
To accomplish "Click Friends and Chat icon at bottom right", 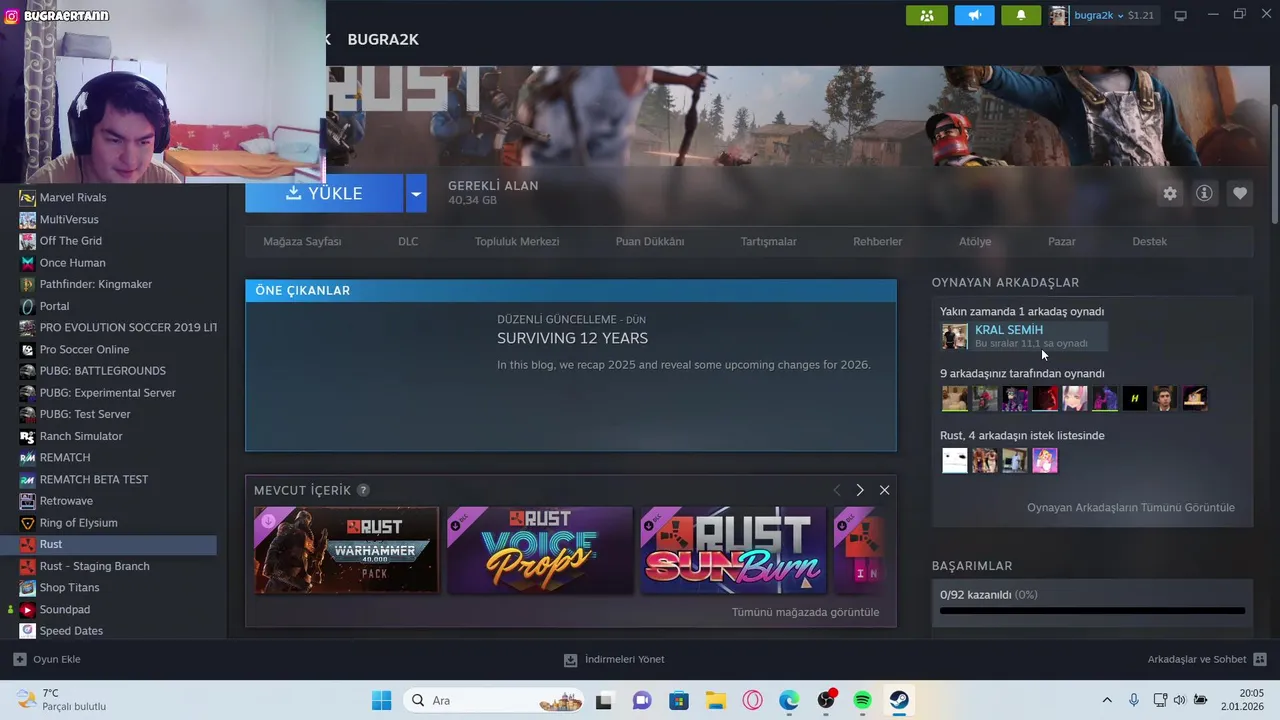I will [x=1260, y=659].
